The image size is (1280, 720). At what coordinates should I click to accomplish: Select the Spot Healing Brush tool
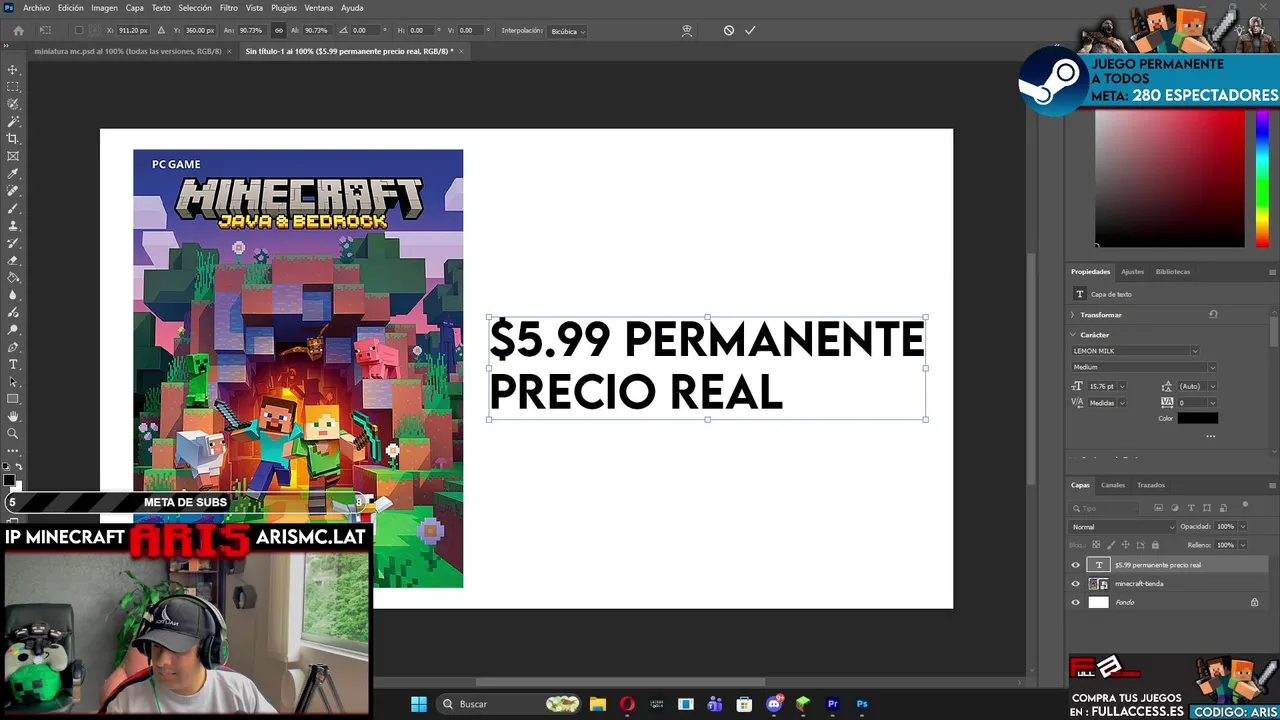[x=13, y=190]
